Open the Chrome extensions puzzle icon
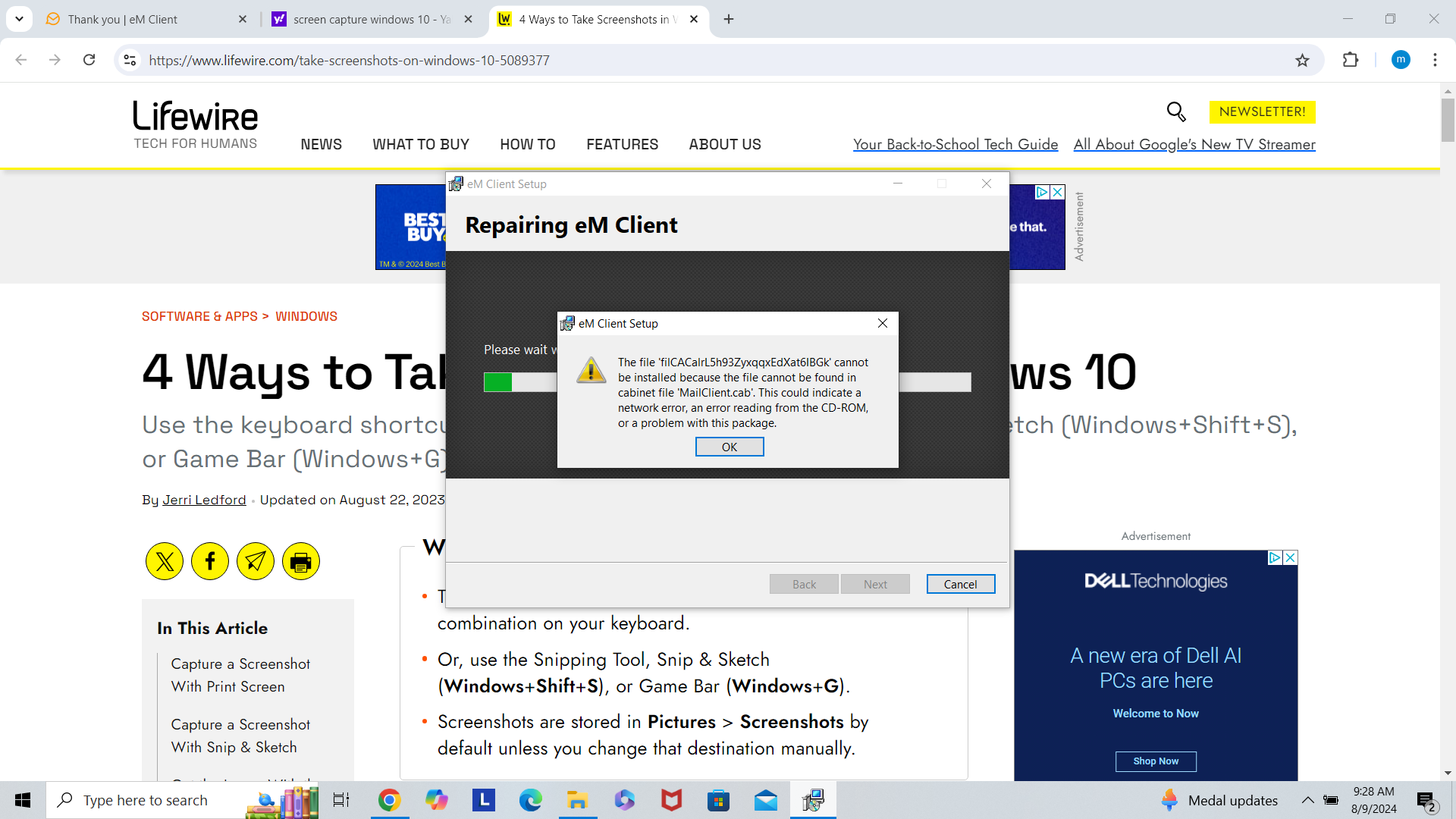The image size is (1456, 819). tap(1351, 60)
